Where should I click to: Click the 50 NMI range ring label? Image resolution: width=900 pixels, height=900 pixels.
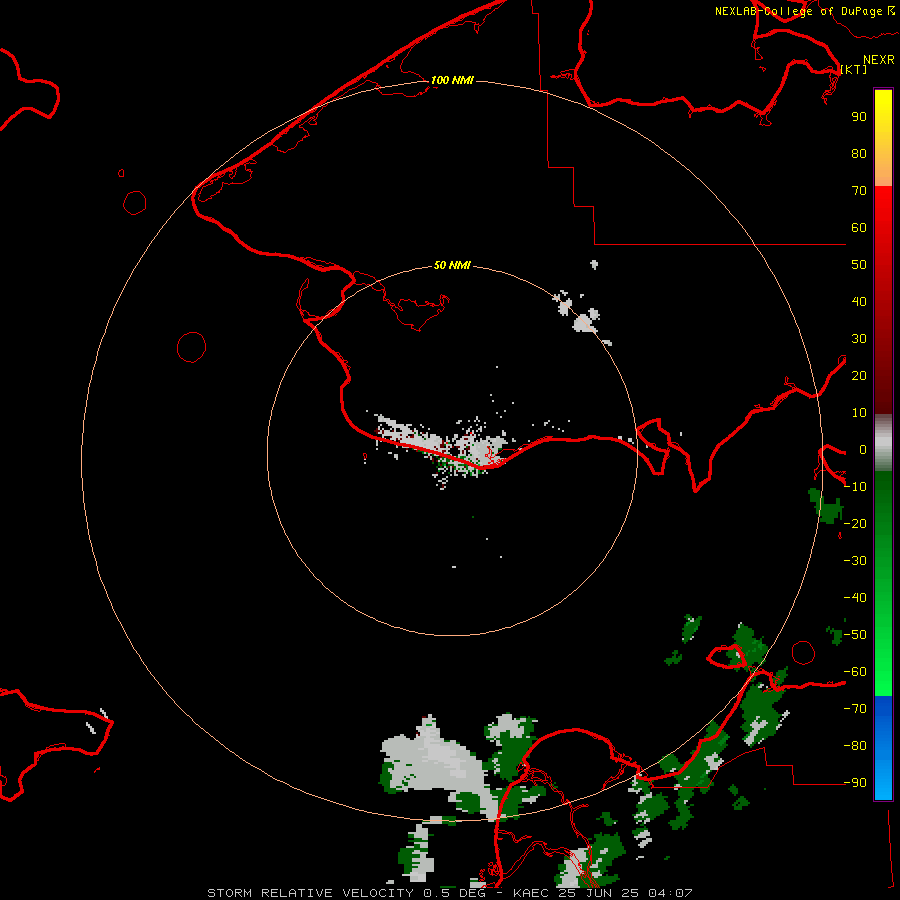click(452, 265)
